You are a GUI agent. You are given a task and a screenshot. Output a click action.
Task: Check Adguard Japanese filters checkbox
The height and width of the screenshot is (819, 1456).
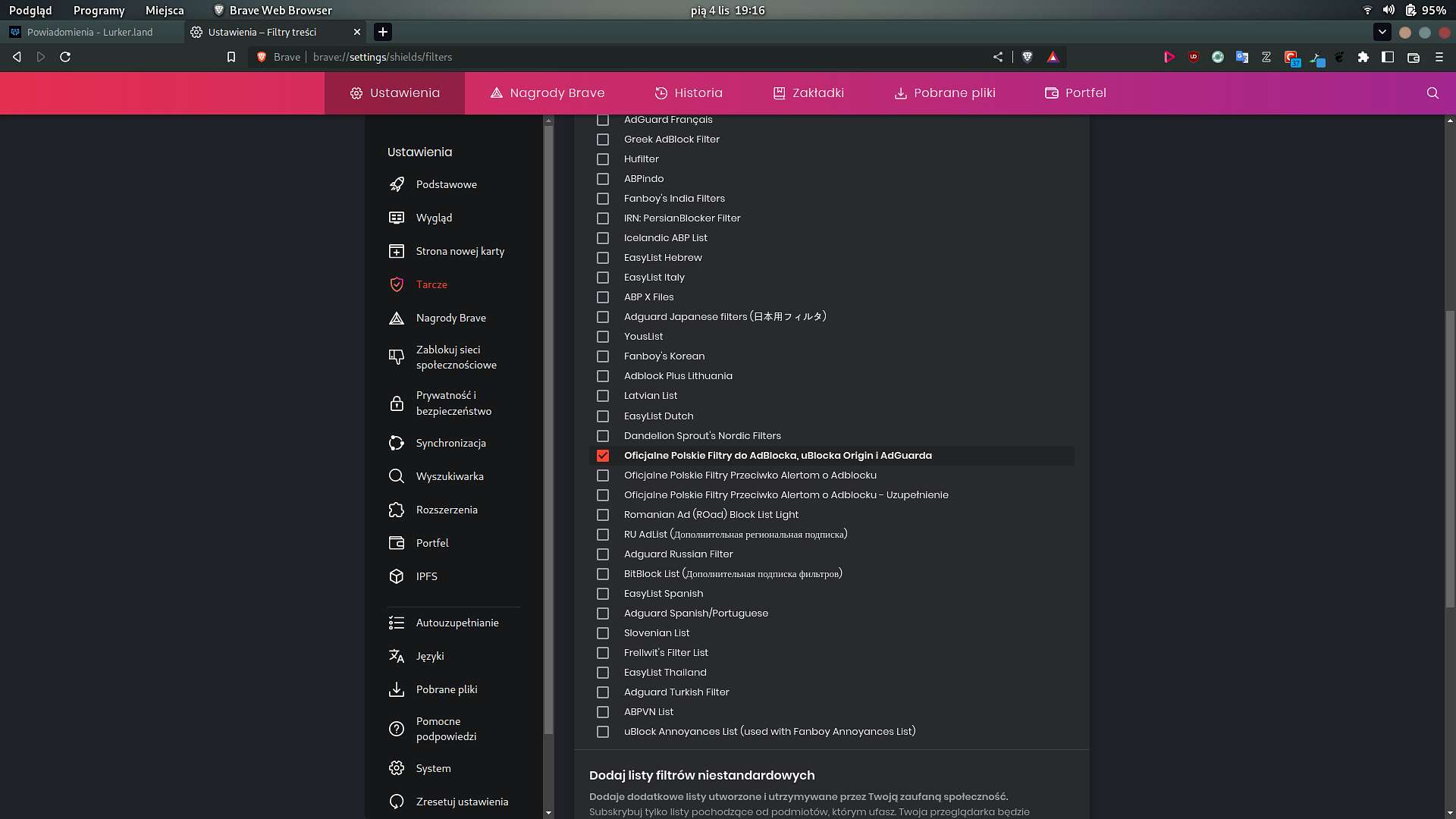tap(603, 317)
